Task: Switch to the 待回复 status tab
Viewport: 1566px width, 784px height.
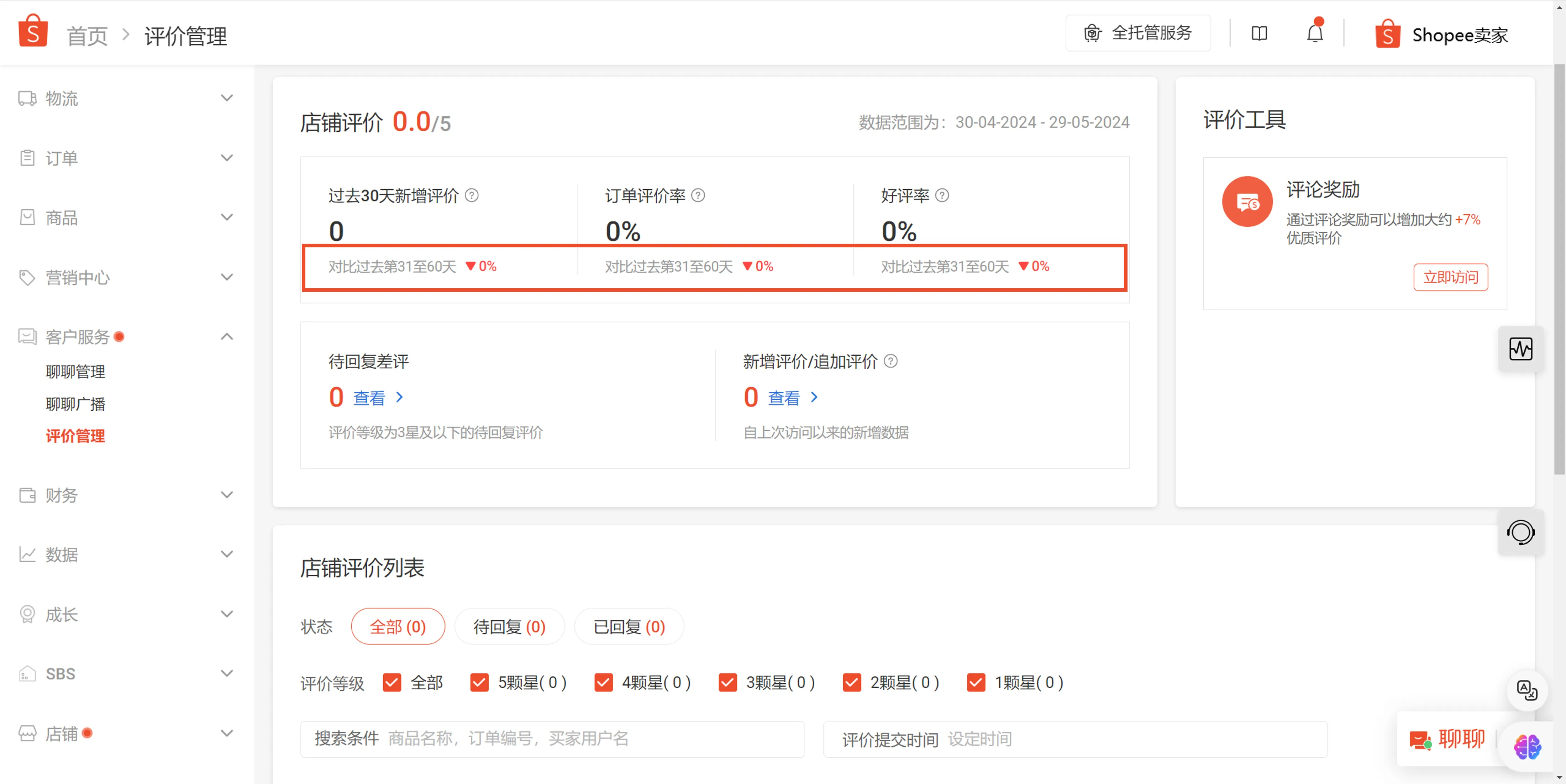Action: pyautogui.click(x=509, y=626)
